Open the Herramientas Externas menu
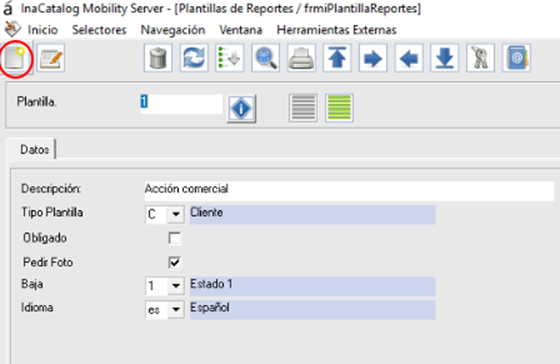Image resolution: width=560 pixels, height=364 pixels. click(336, 30)
